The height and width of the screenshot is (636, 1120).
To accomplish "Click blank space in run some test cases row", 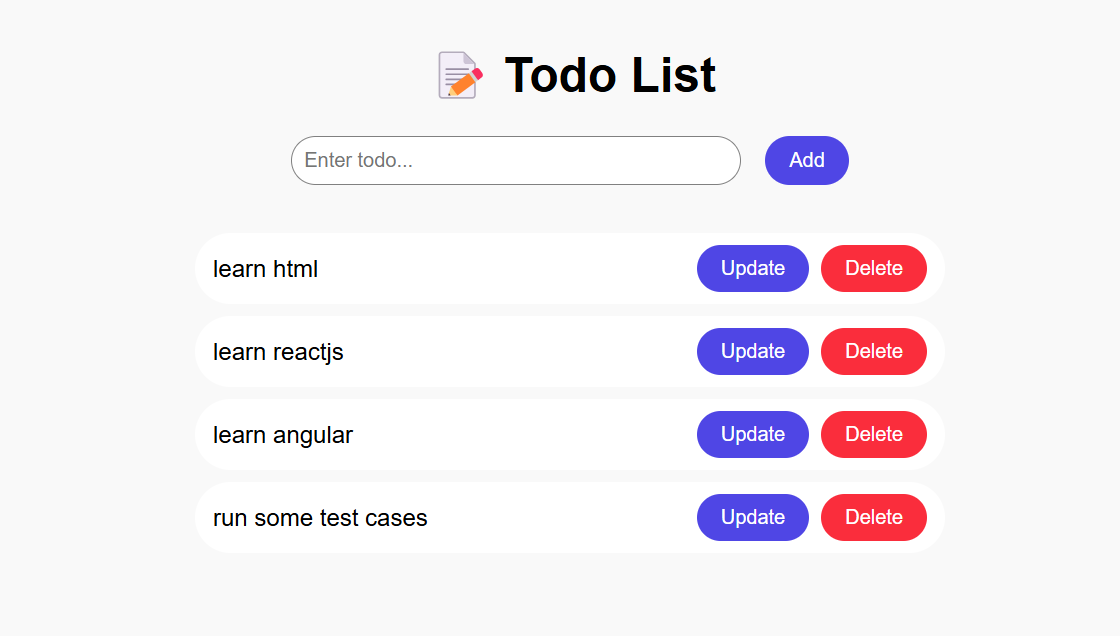I will (560, 518).
